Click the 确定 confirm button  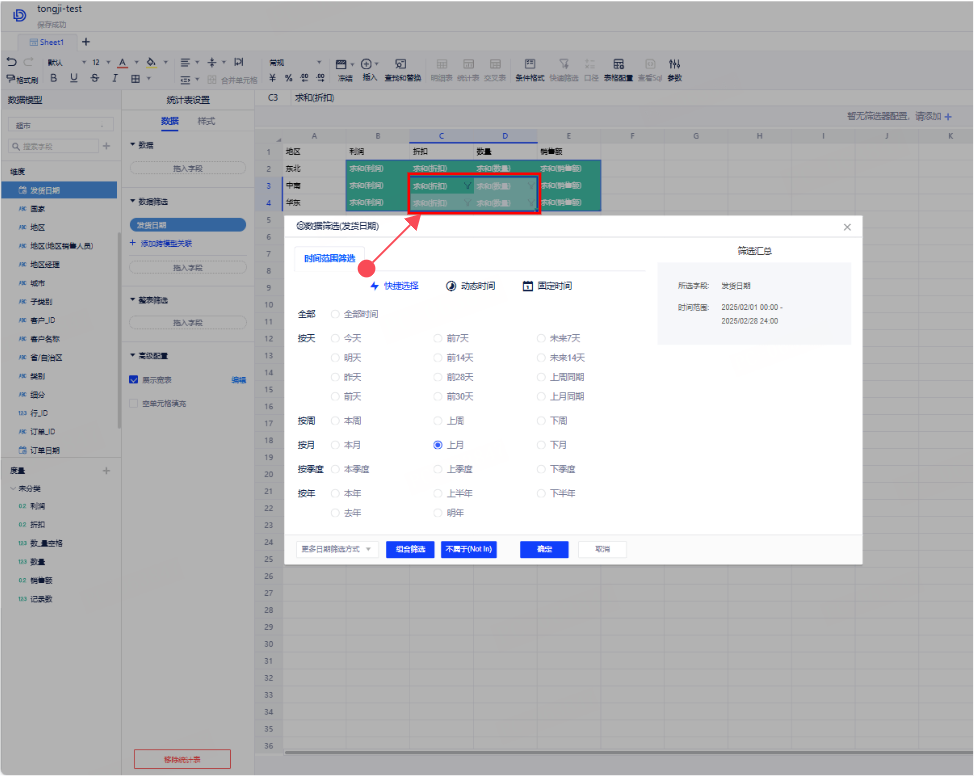coord(544,549)
